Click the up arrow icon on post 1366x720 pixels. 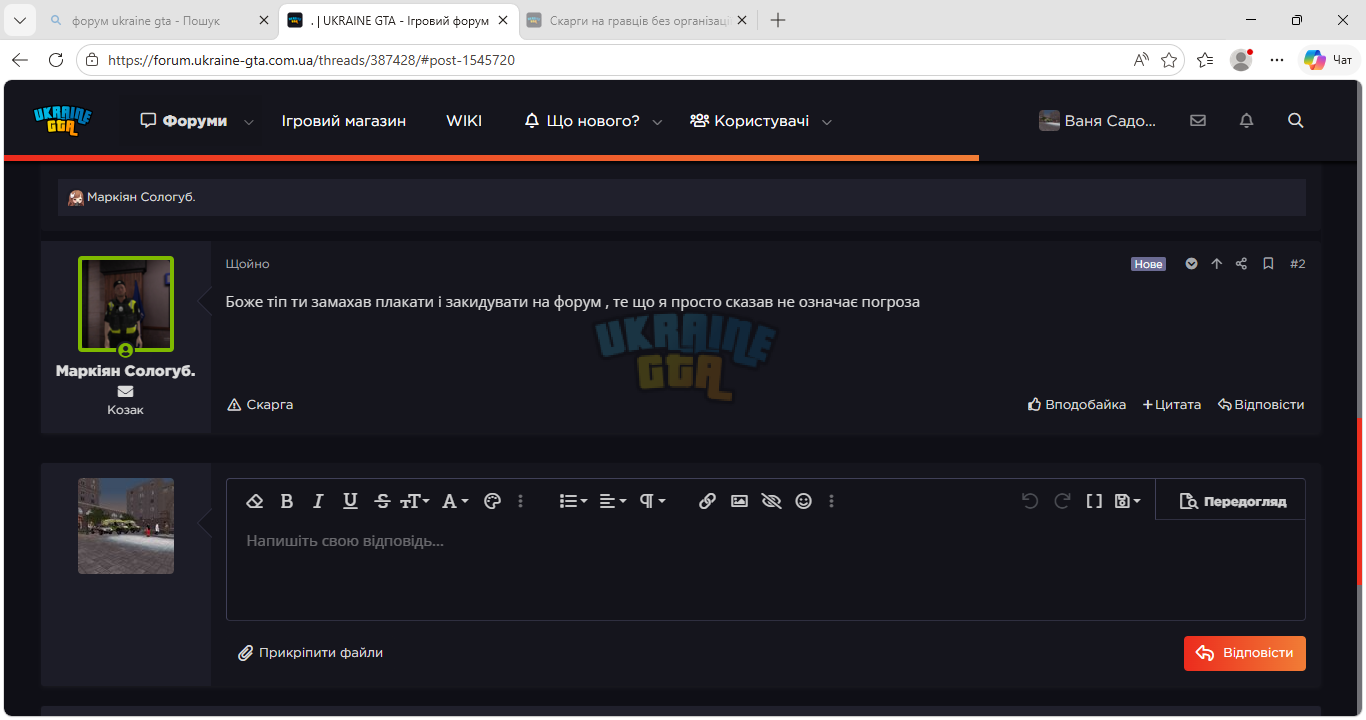click(1216, 264)
